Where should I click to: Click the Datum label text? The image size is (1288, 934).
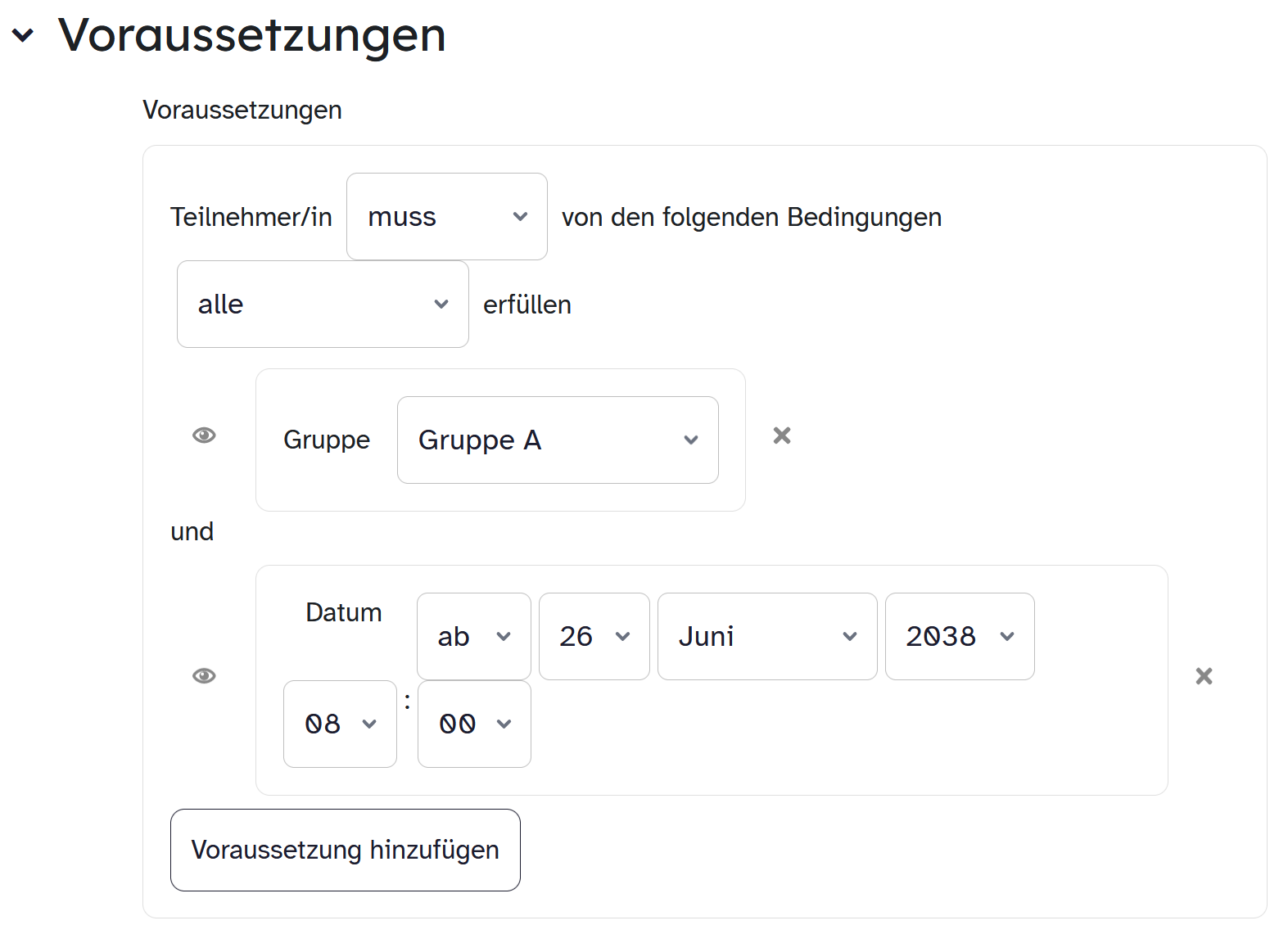[343, 612]
